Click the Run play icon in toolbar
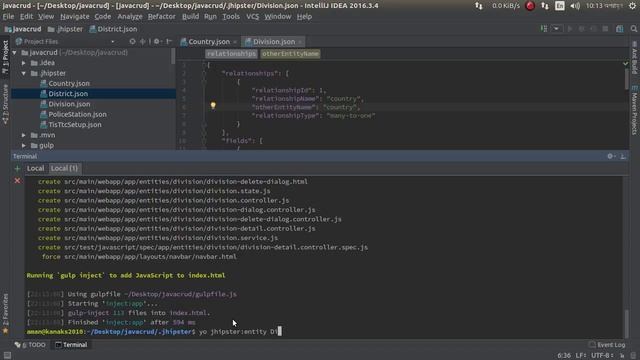This screenshot has width=640, height=360. 570,29
